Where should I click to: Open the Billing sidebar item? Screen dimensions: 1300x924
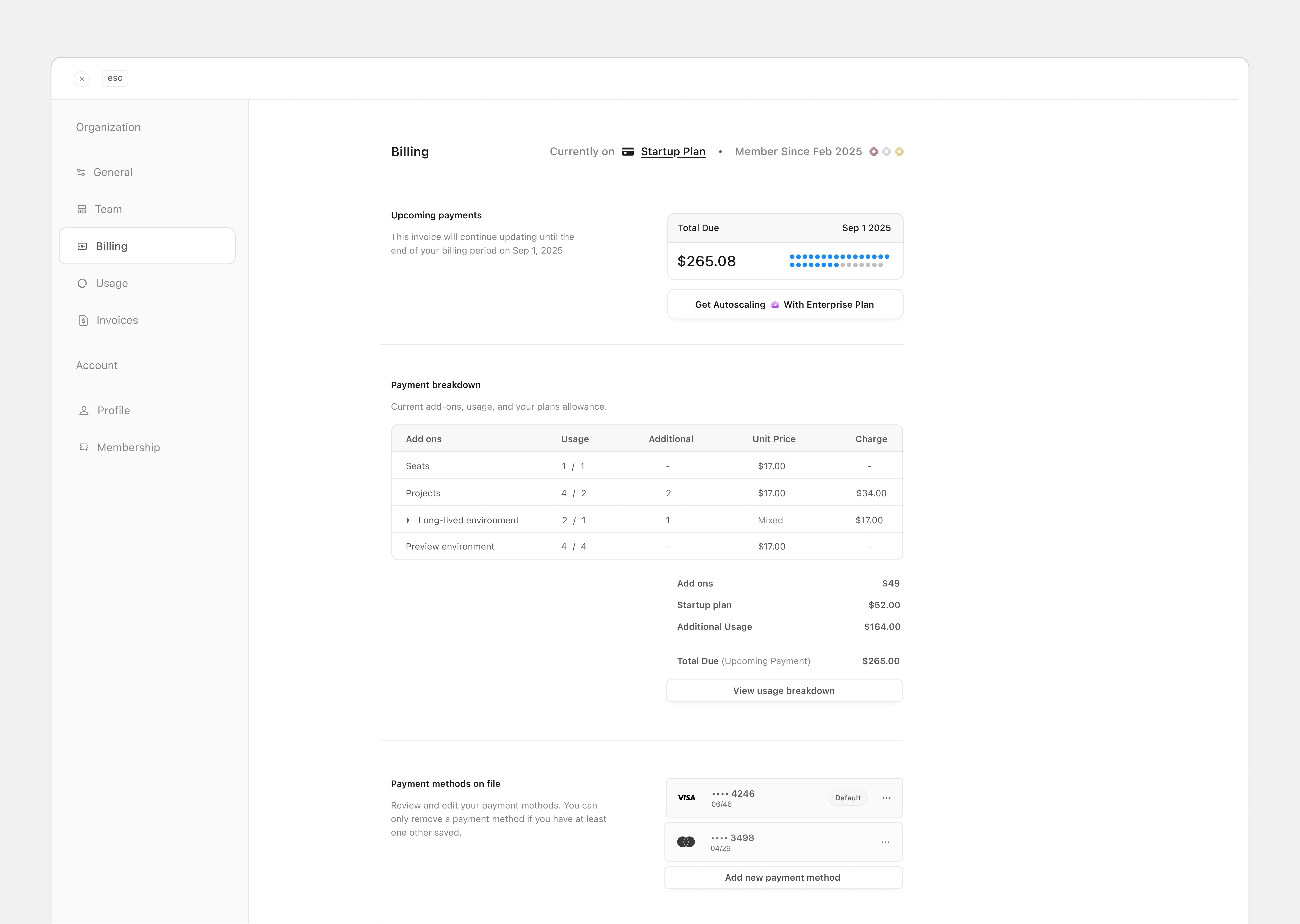point(147,246)
